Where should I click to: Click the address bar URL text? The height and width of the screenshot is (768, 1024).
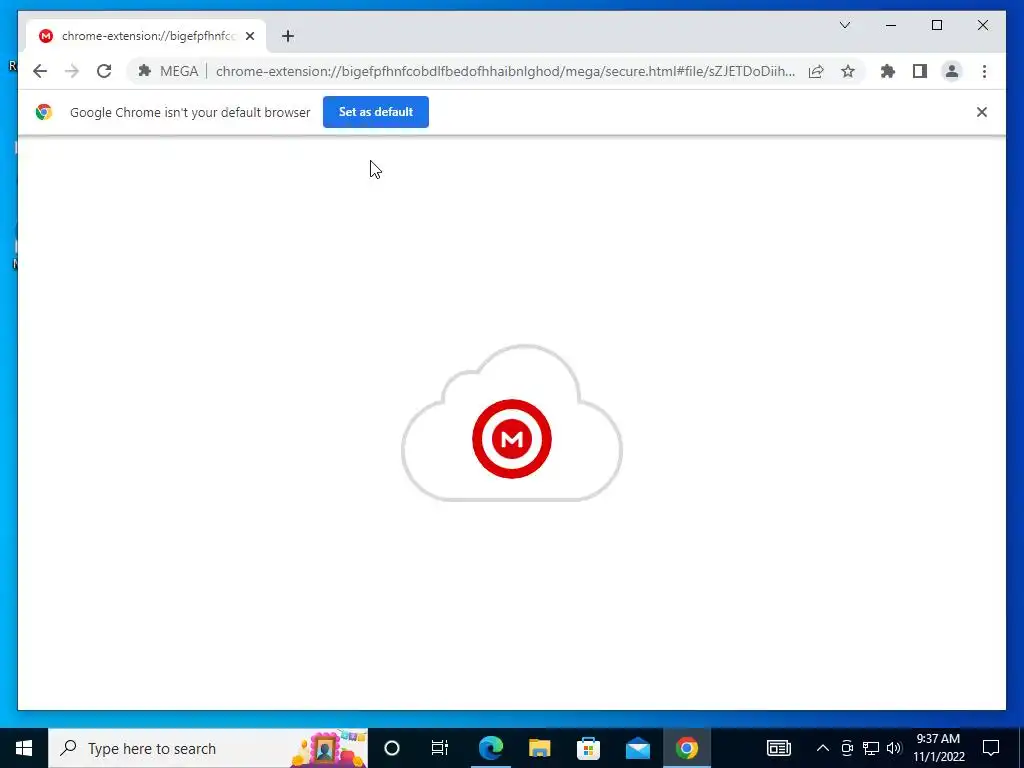[505, 71]
